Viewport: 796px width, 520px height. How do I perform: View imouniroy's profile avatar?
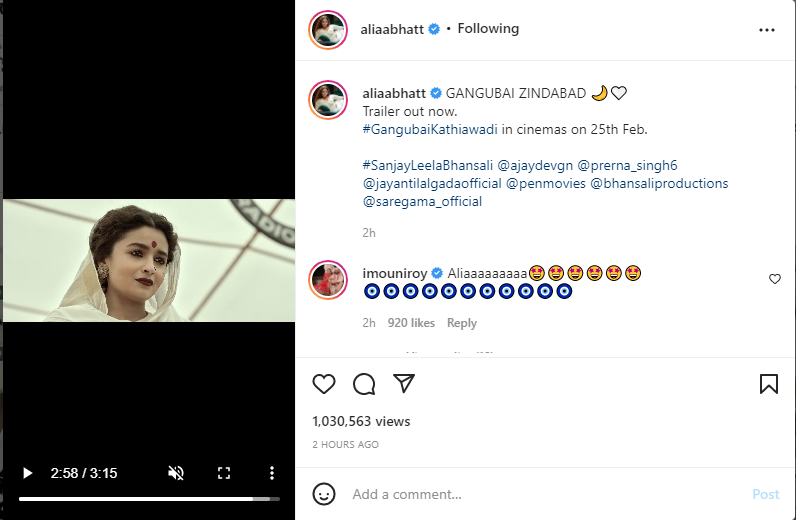pos(328,279)
